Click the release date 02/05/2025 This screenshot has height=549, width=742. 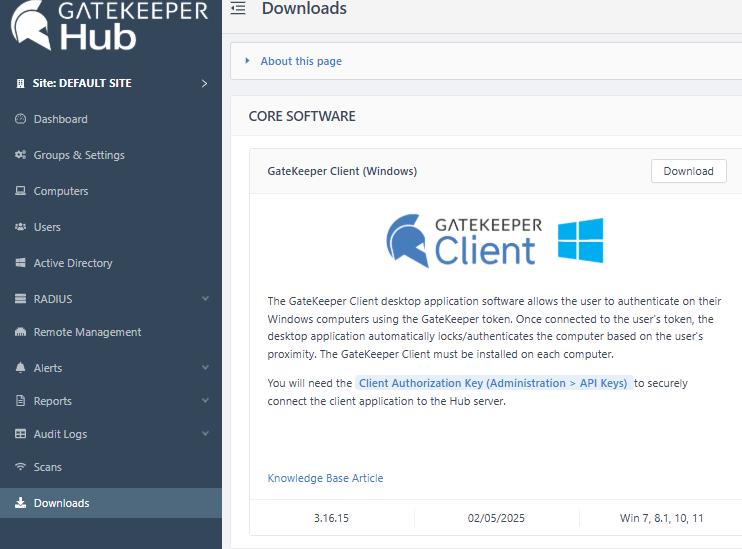pos(496,518)
